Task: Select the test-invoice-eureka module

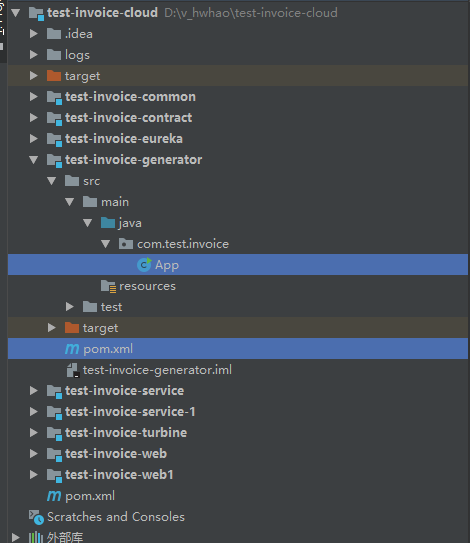Action: tap(124, 139)
